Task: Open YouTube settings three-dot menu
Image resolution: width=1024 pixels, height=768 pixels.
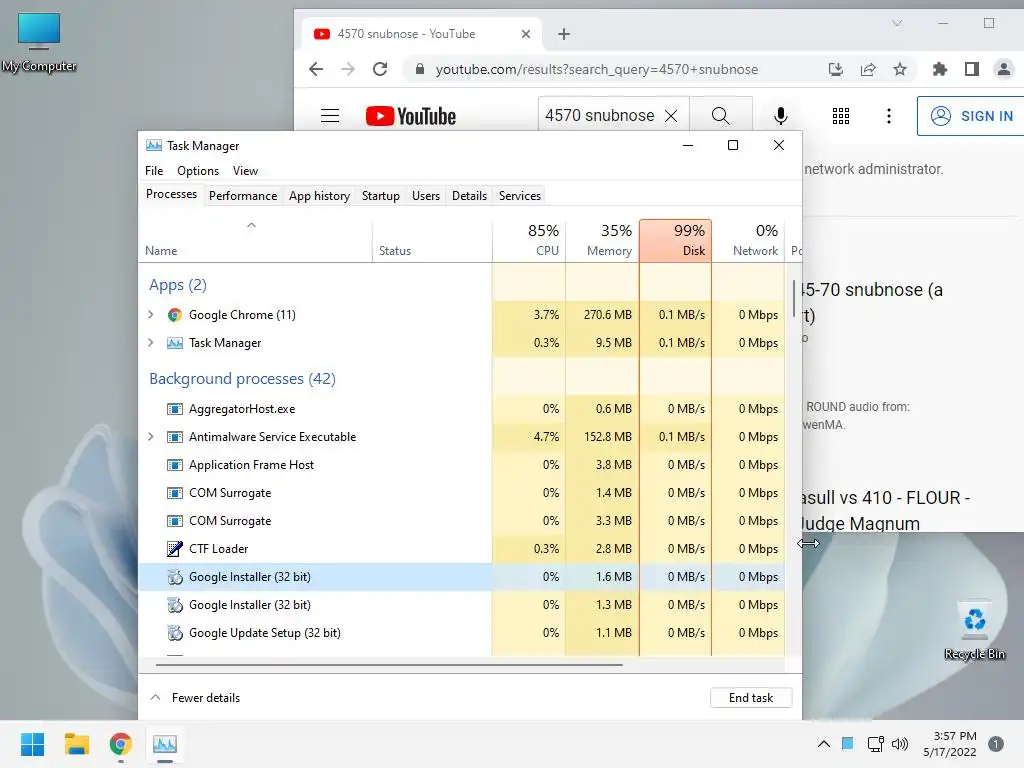Action: 889,116
